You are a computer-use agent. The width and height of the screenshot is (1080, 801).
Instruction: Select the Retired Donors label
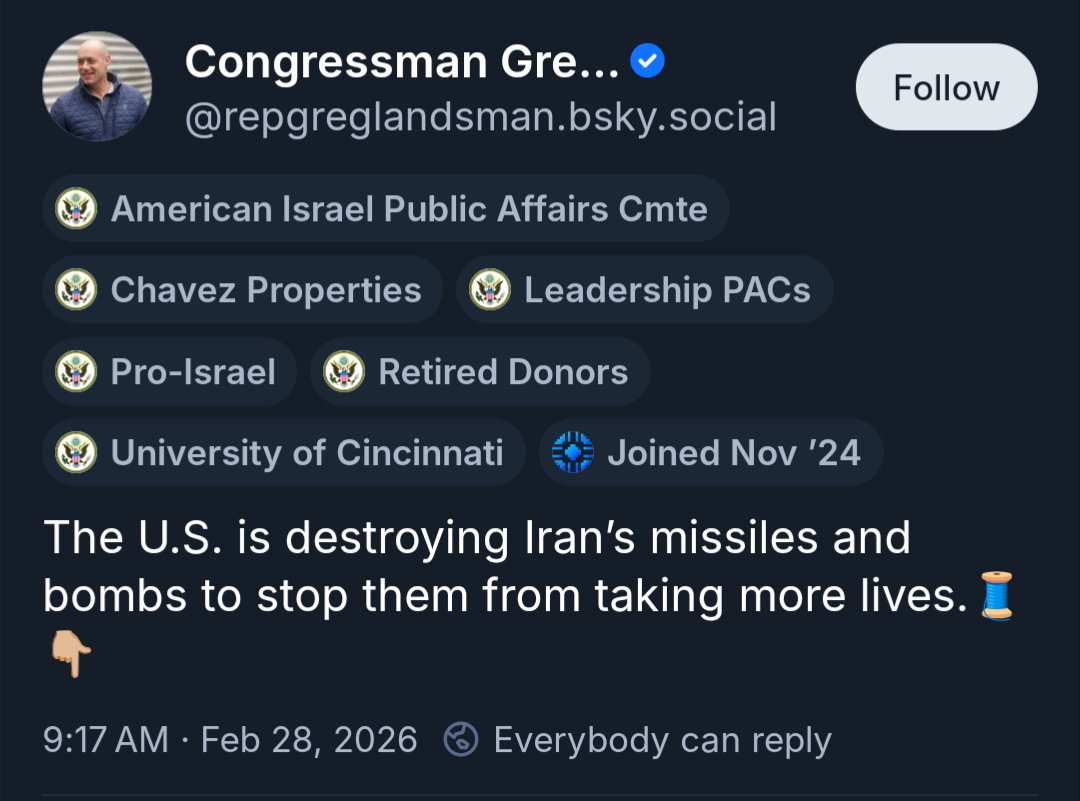pos(503,372)
